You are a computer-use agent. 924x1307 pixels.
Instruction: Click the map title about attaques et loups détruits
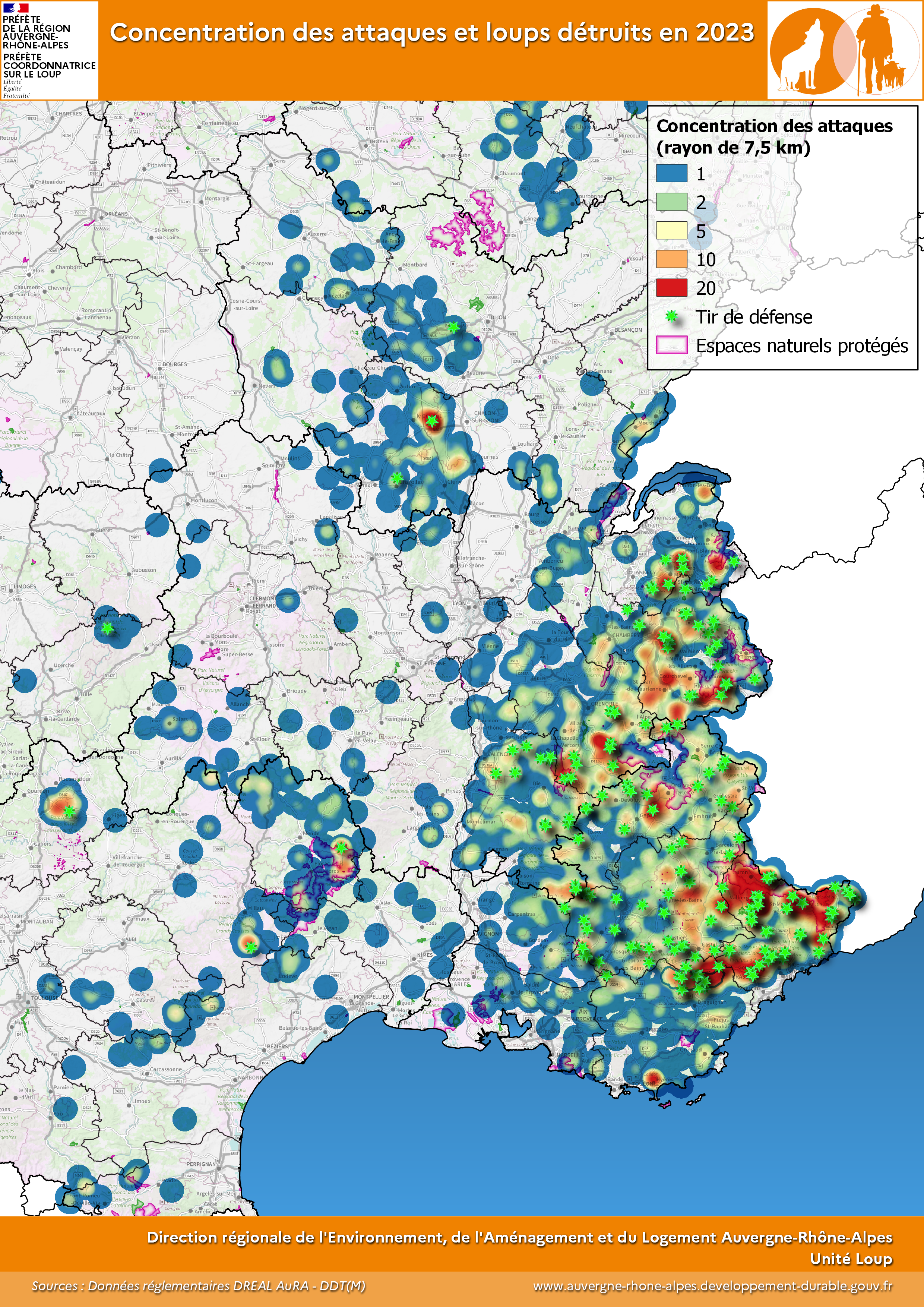pos(432,32)
